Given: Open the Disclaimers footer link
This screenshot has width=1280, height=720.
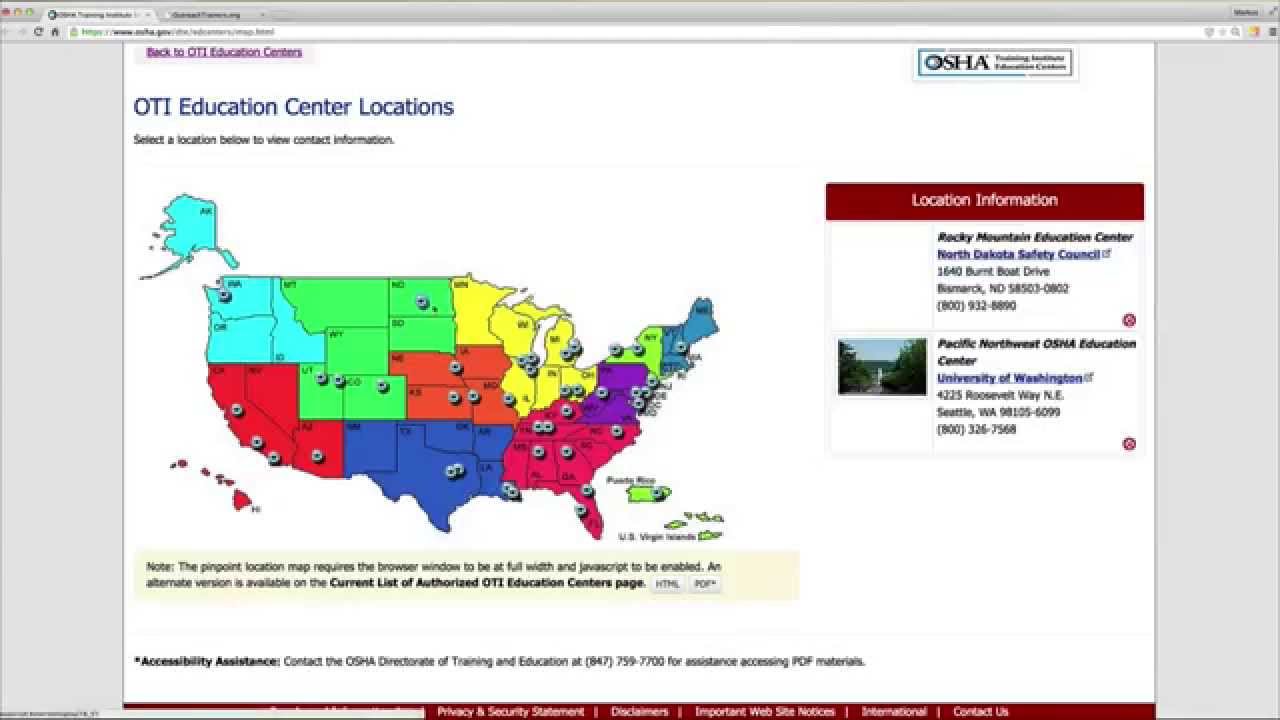Looking at the screenshot, I should 639,712.
